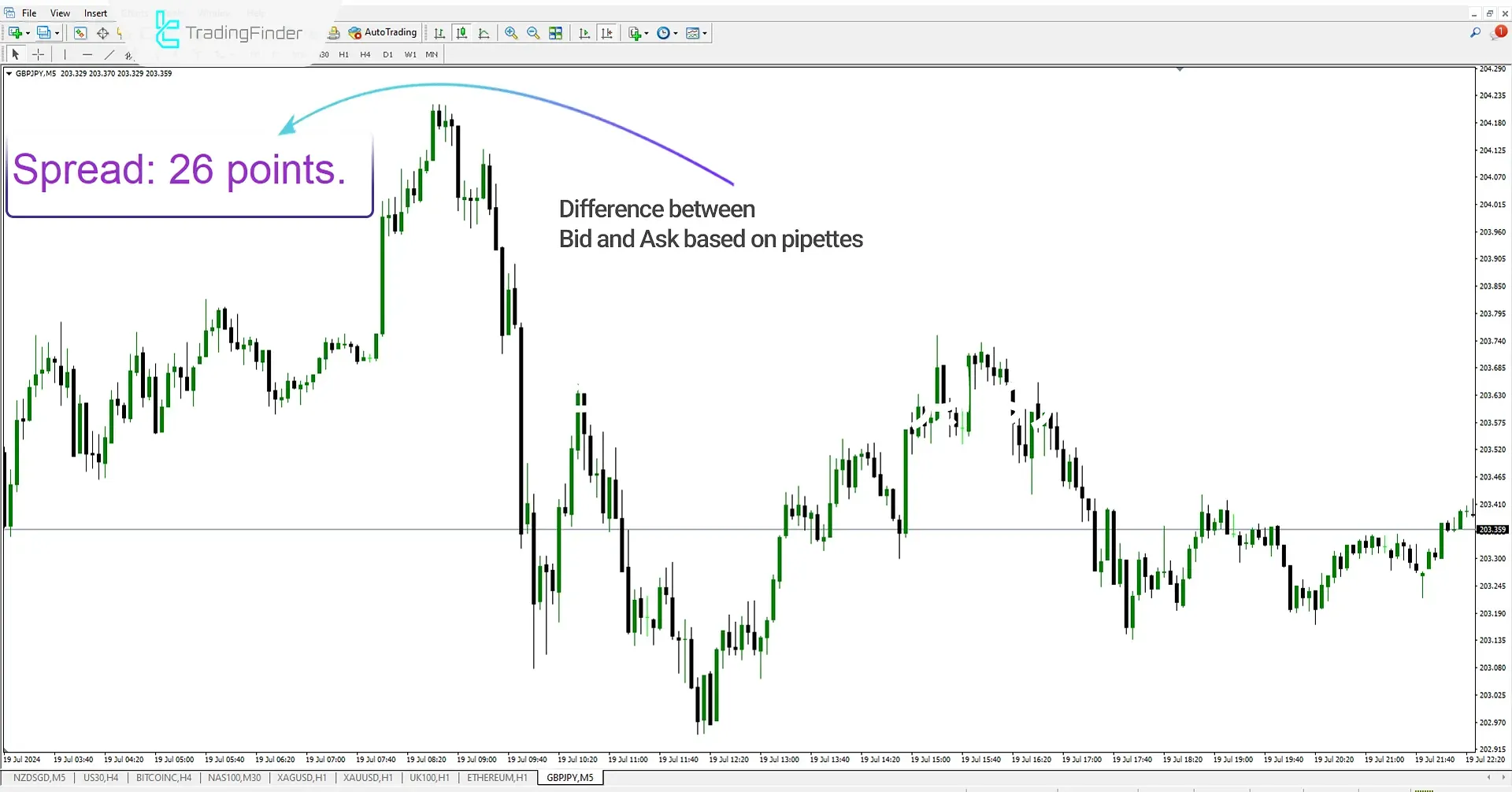Select the candlestick chart type icon
This screenshot has height=792, width=1512.
461,32
